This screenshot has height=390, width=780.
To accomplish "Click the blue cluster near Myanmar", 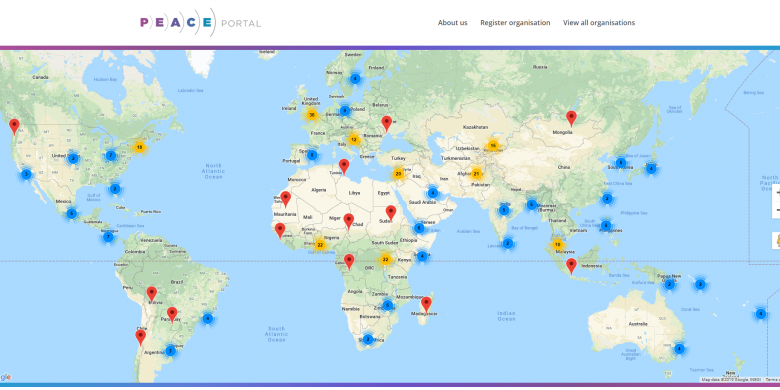I will [x=532, y=204].
